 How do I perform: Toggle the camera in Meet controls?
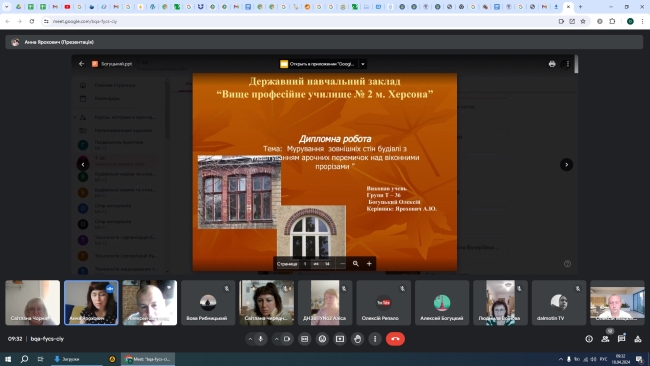pos(287,339)
